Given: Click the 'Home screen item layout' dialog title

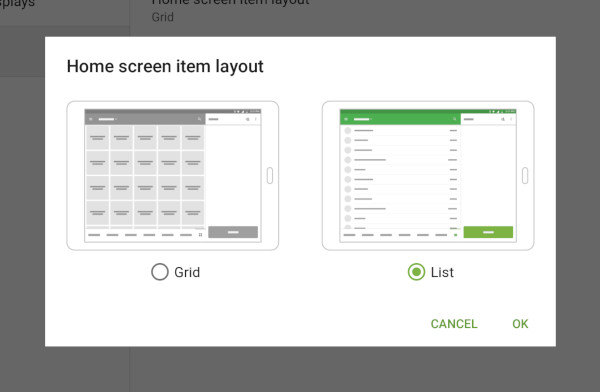Looking at the screenshot, I should 165,67.
